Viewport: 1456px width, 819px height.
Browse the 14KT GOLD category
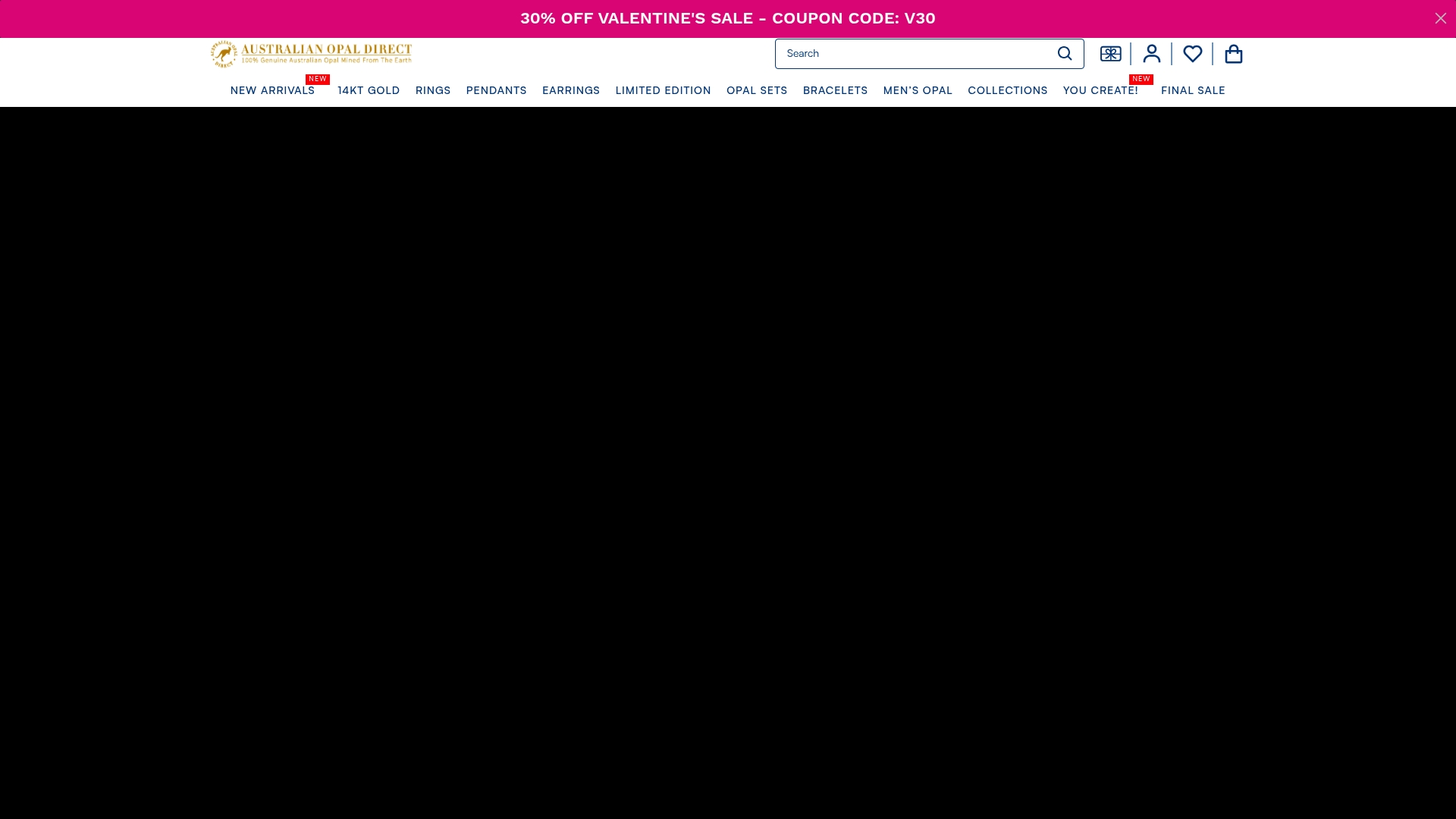tap(369, 90)
